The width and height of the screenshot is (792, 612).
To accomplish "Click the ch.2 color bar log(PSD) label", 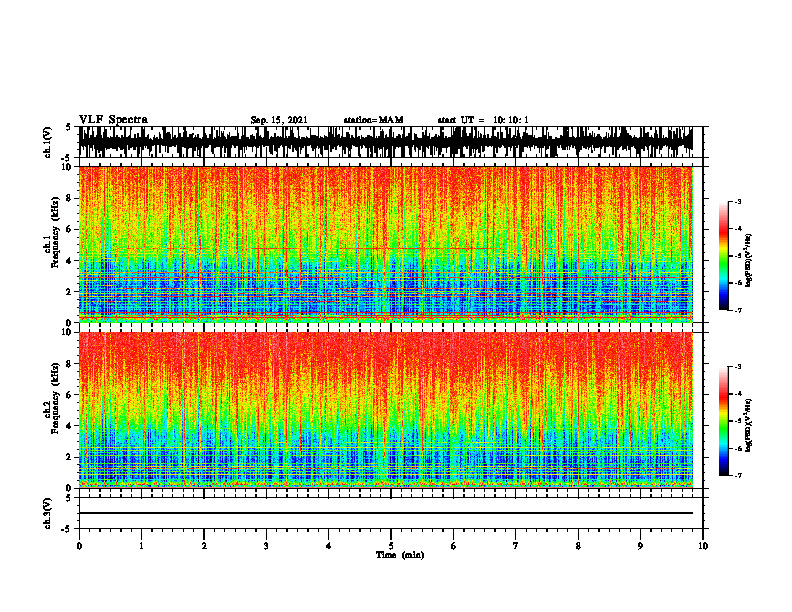I will pyautogui.click(x=748, y=425).
